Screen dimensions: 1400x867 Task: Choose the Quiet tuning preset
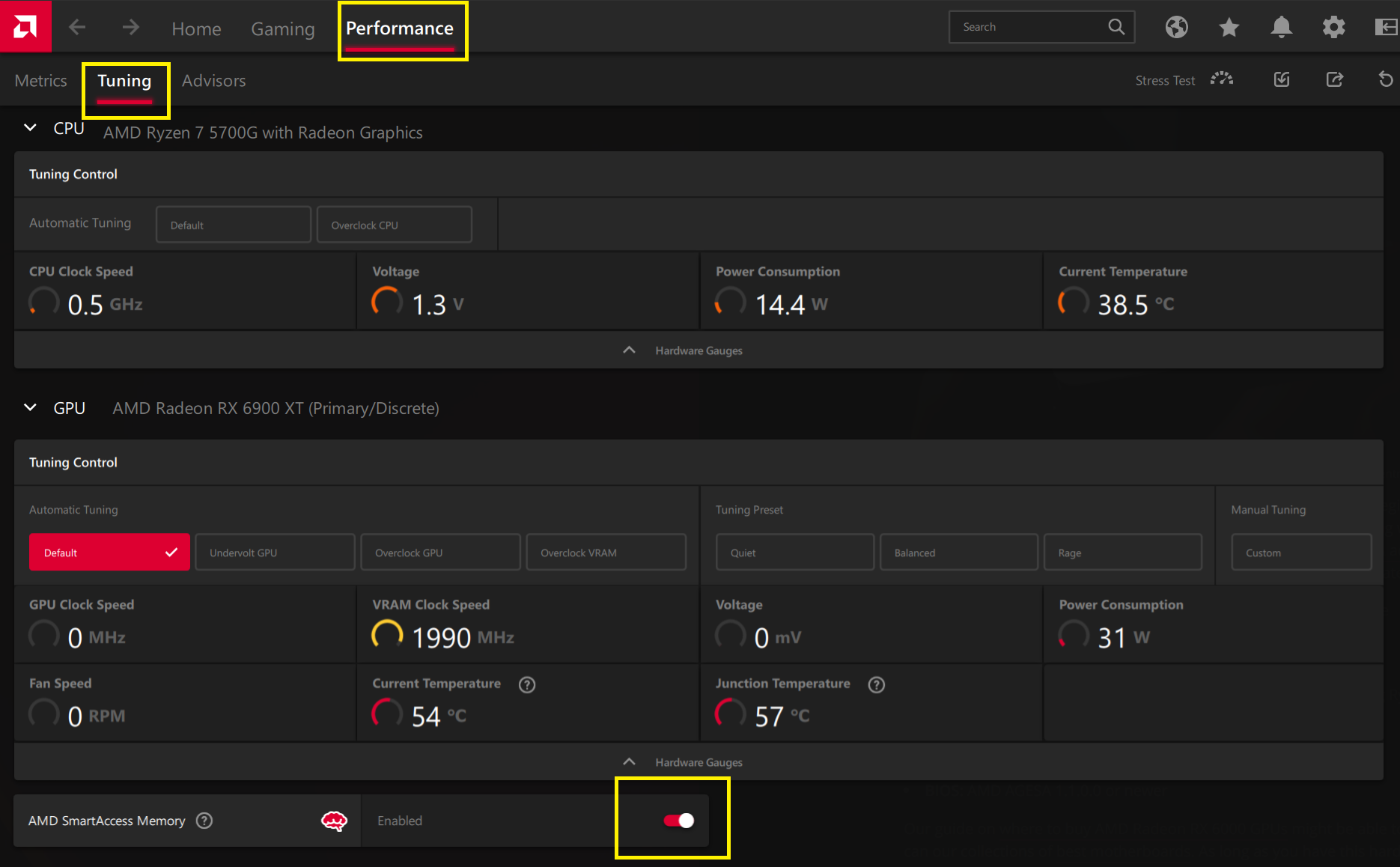[x=795, y=553]
